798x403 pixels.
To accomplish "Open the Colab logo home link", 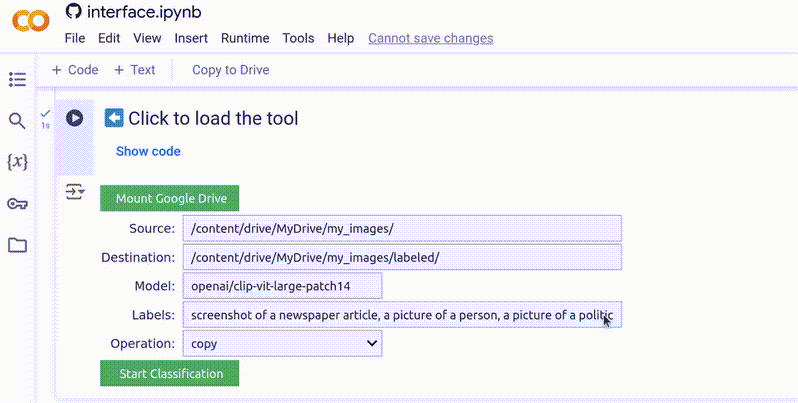I will point(29,23).
